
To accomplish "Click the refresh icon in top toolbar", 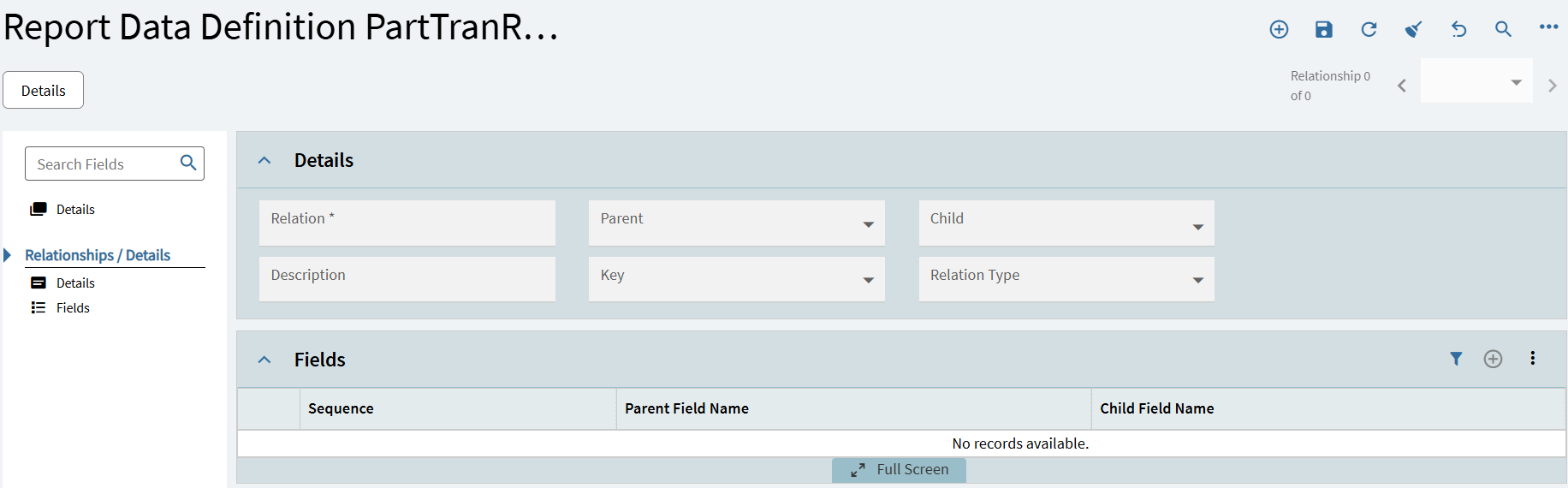I will pyautogui.click(x=1369, y=29).
